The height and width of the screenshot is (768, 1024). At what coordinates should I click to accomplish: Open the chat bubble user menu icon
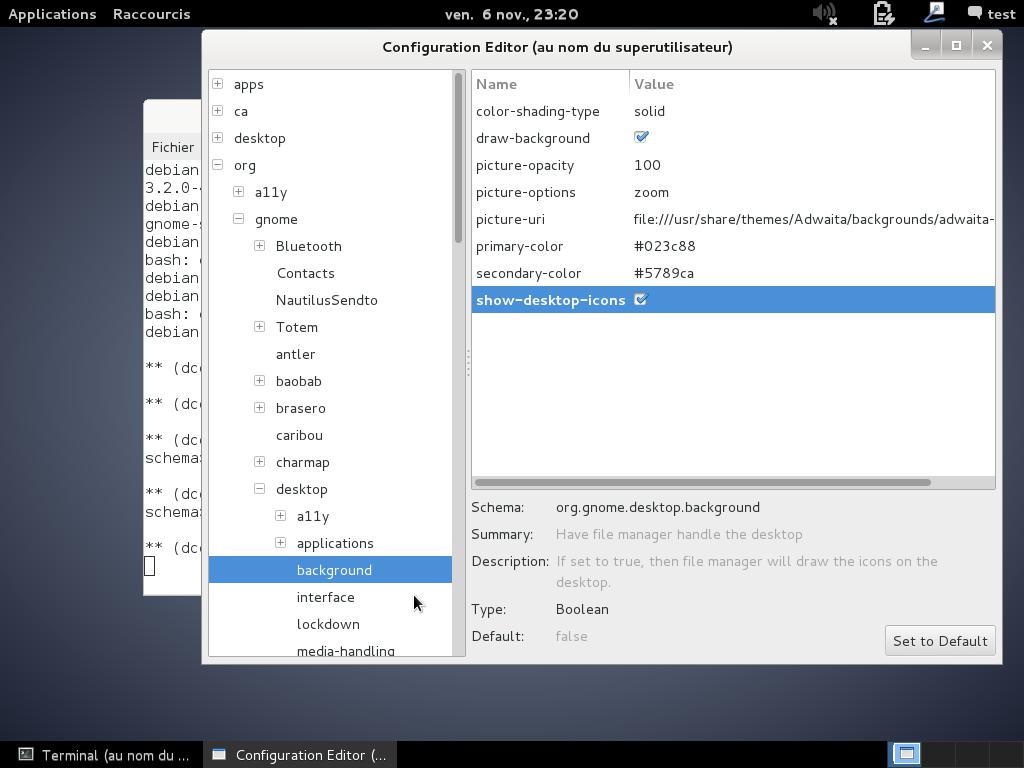(975, 13)
